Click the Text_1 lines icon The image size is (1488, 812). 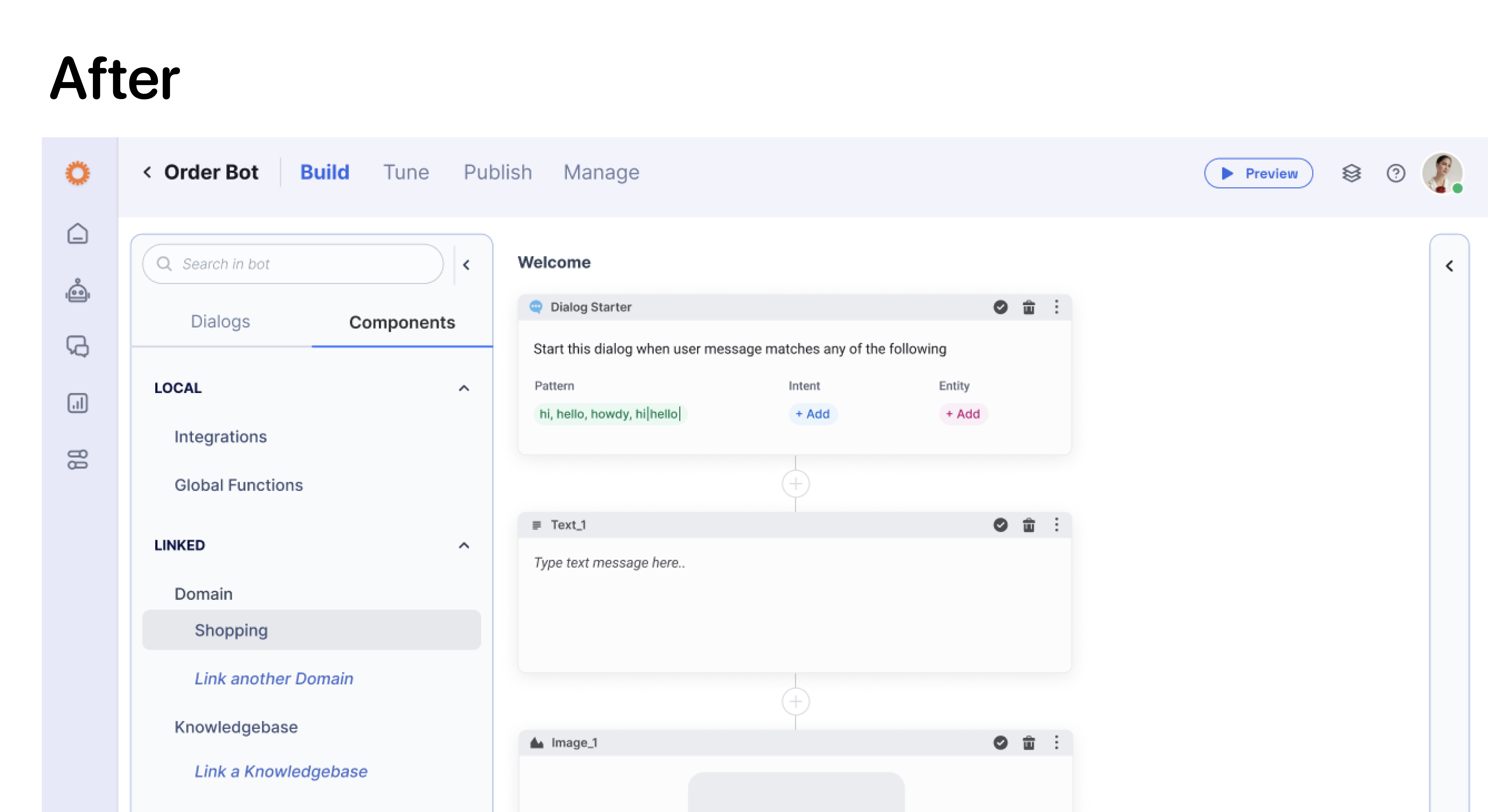[x=537, y=525]
